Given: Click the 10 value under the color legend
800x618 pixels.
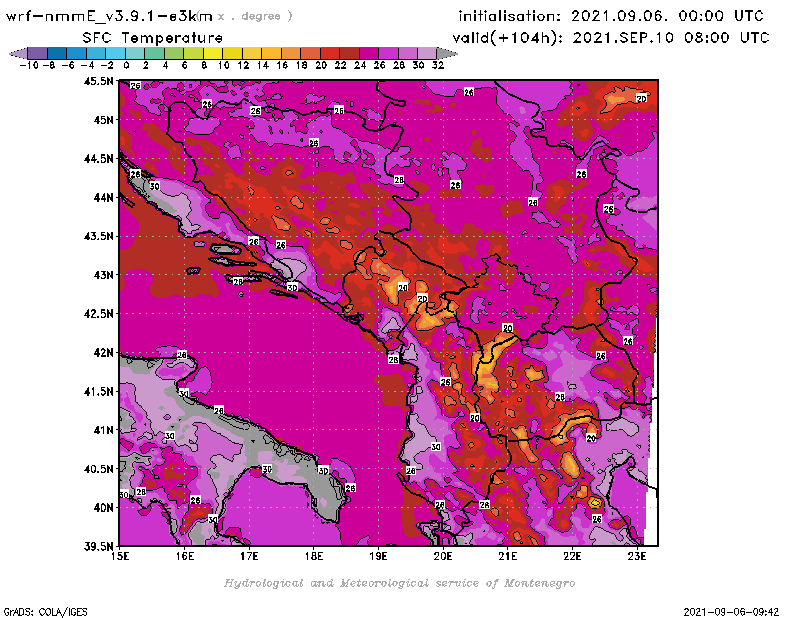Looking at the screenshot, I should (223, 65).
